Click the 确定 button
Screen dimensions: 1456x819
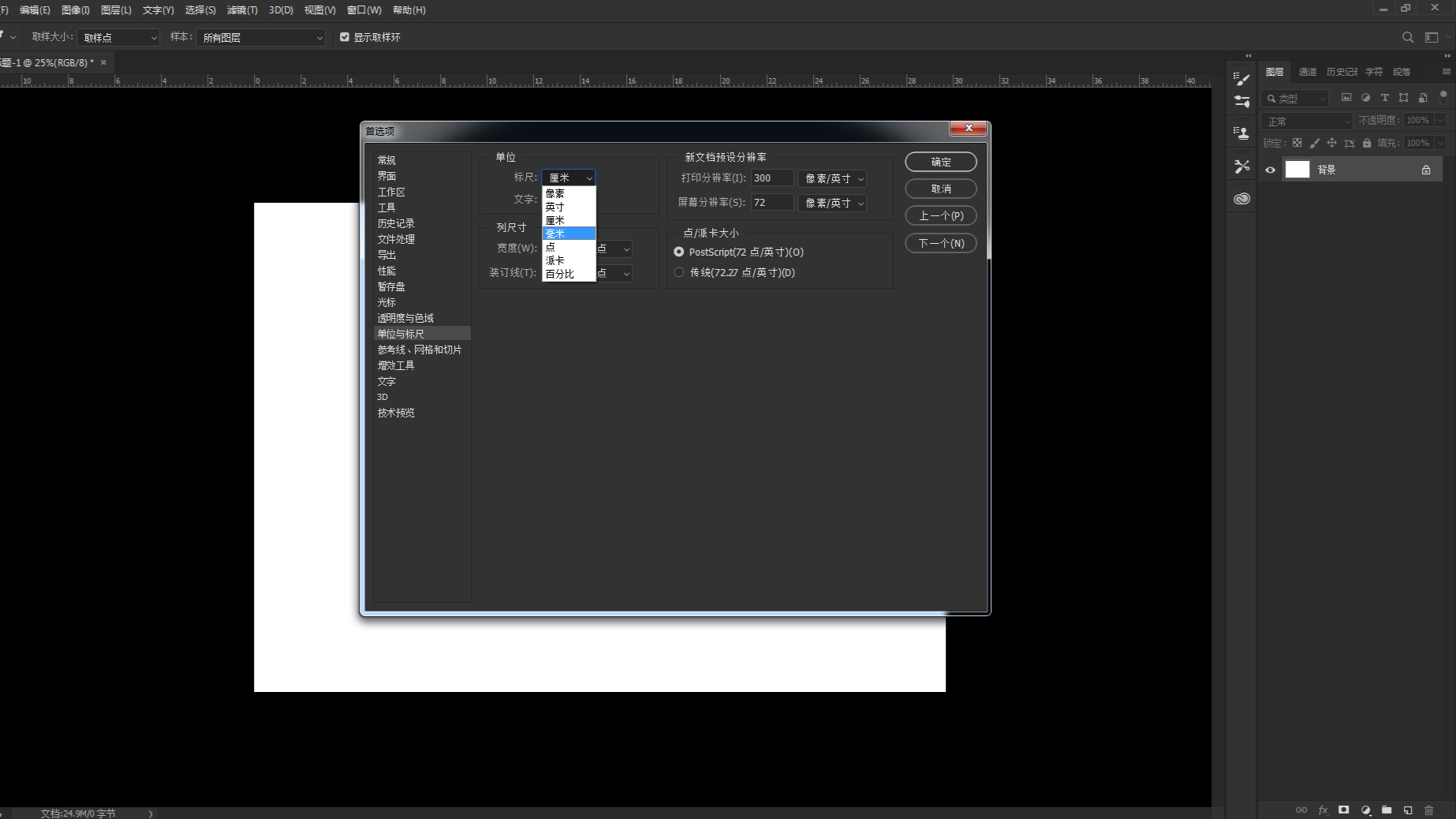pos(941,162)
